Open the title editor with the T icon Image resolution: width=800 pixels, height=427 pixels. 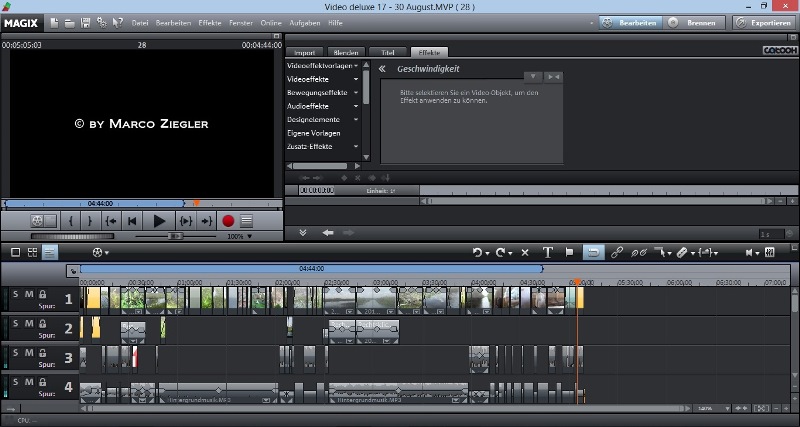coord(547,252)
